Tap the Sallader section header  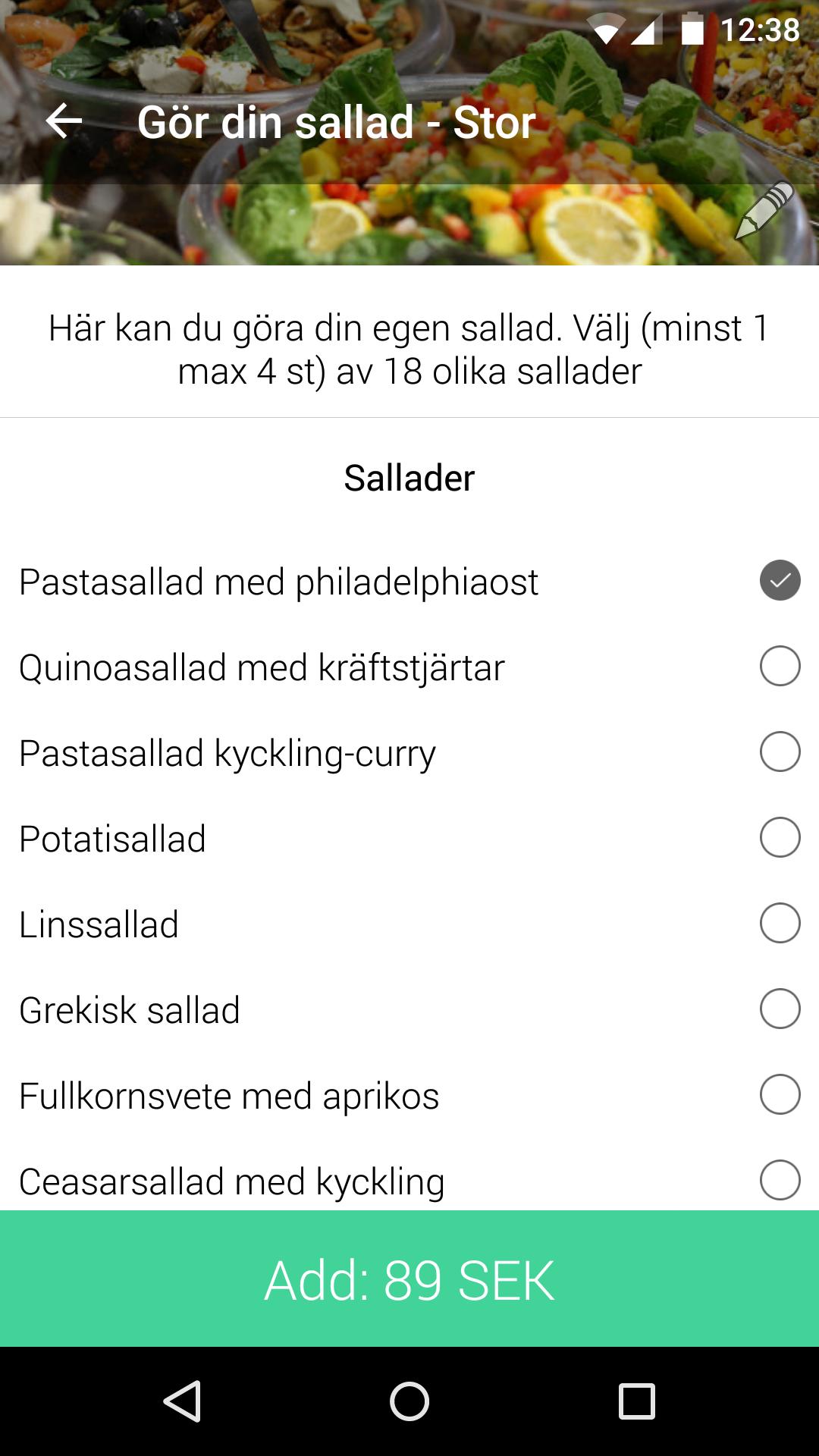[x=409, y=478]
